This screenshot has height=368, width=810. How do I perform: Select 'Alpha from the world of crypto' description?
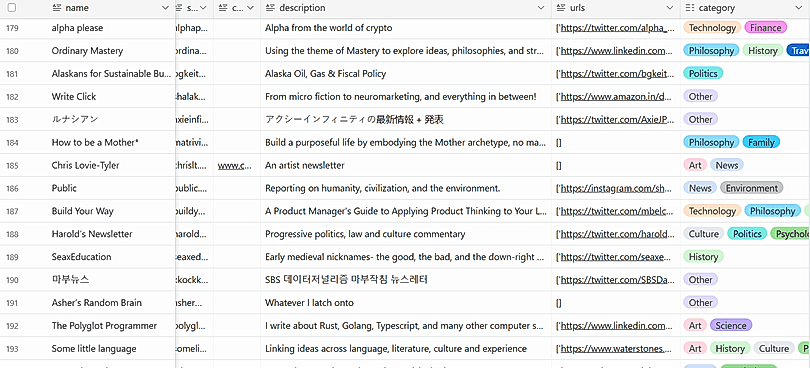406,28
